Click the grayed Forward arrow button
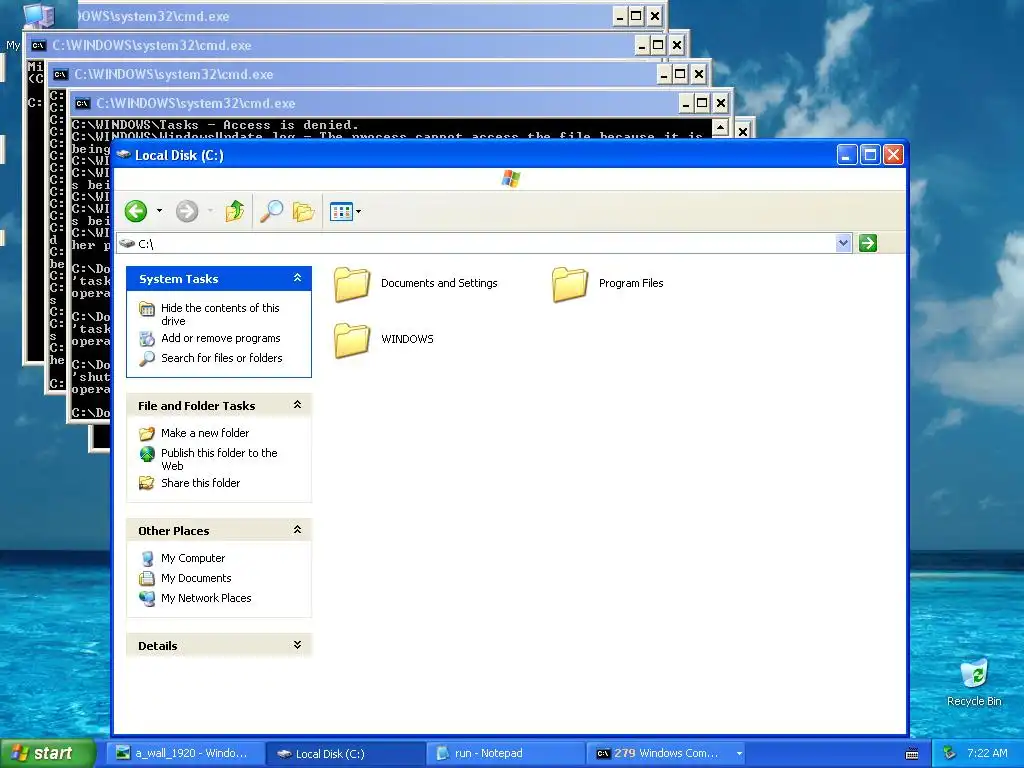The width and height of the screenshot is (1024, 768). (x=187, y=211)
